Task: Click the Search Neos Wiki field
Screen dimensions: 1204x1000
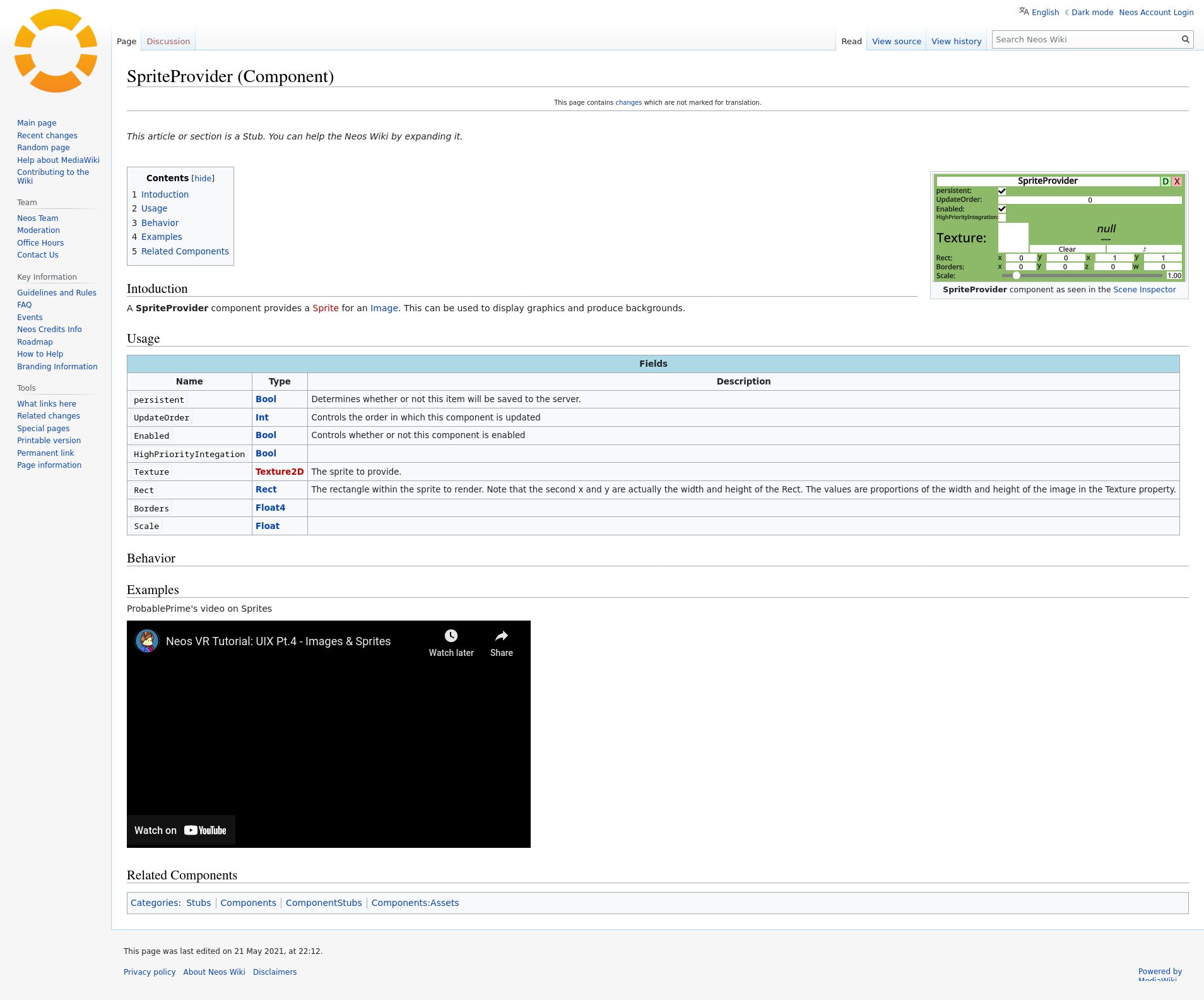Action: (1085, 40)
